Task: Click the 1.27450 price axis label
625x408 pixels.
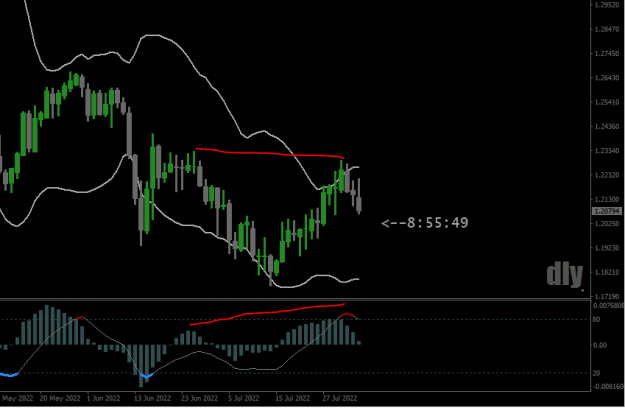Action: tap(607, 54)
